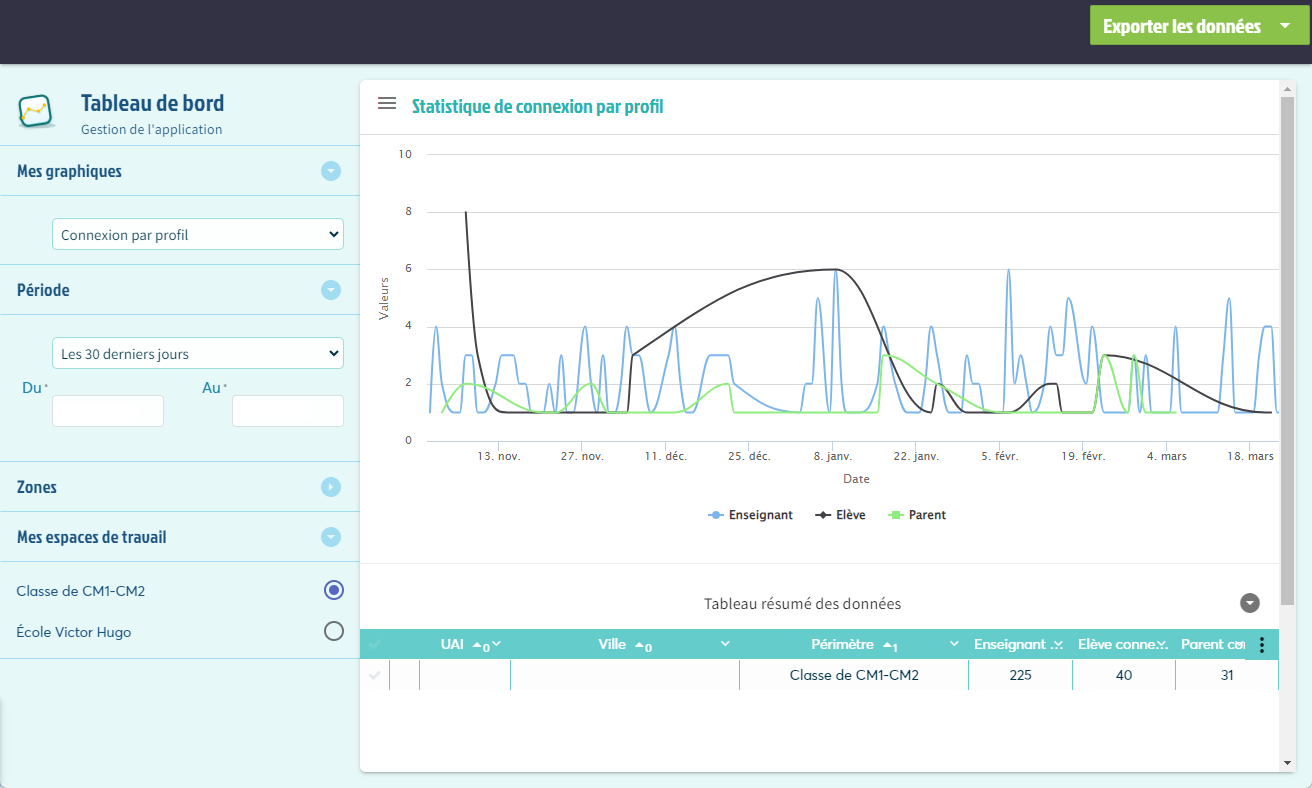Open the Les 30 derniers jours dropdown
The height and width of the screenshot is (788, 1312).
197,353
